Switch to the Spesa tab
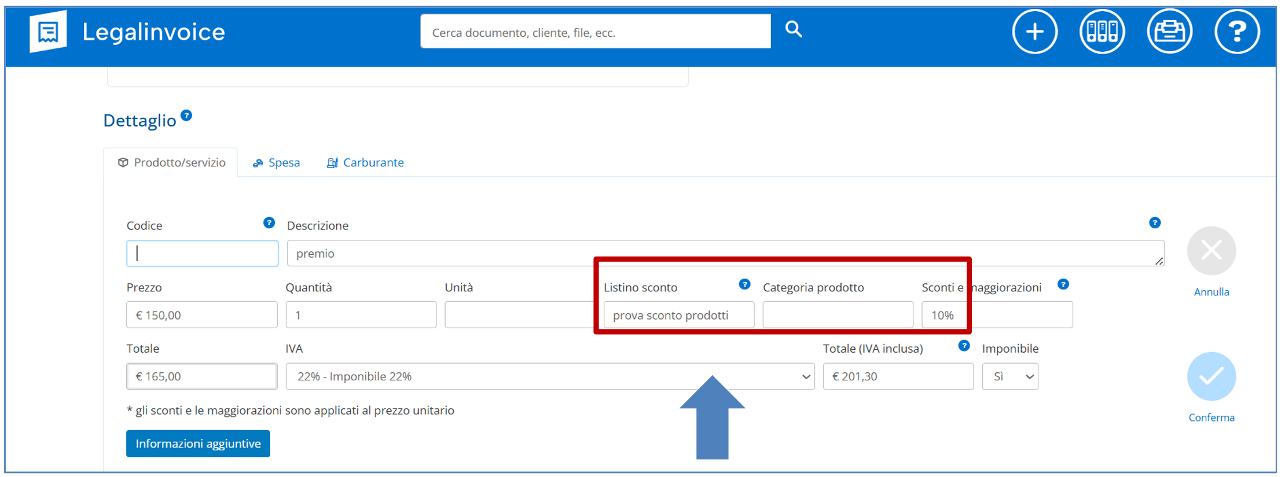This screenshot has height=477, width=1280. (276, 162)
